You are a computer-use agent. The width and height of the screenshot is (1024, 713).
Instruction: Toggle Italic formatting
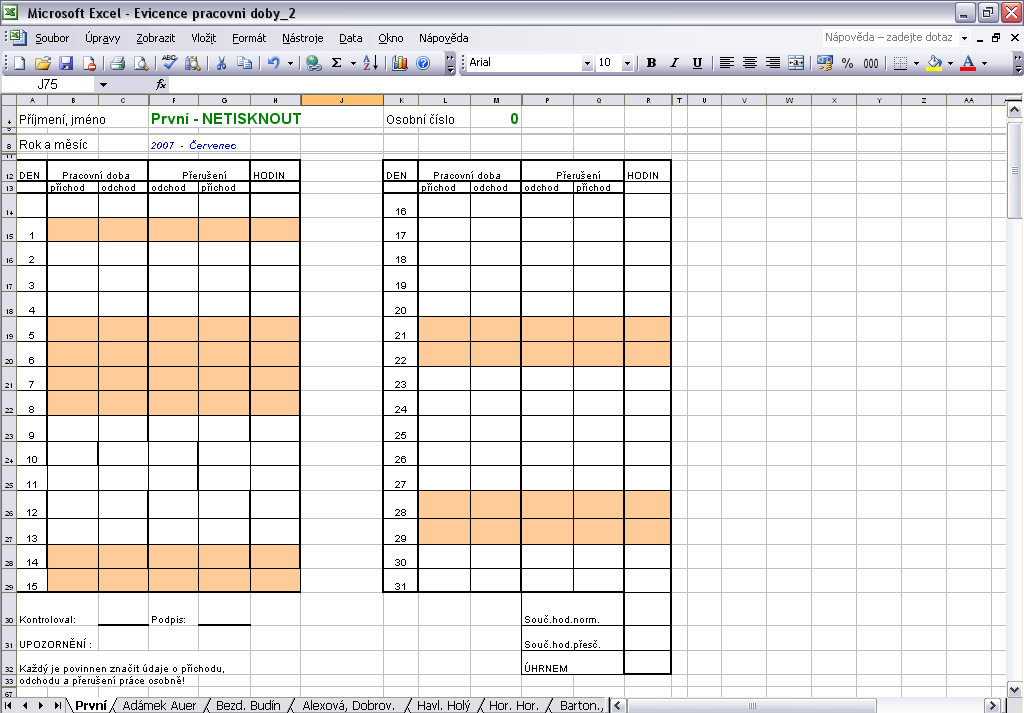(673, 63)
